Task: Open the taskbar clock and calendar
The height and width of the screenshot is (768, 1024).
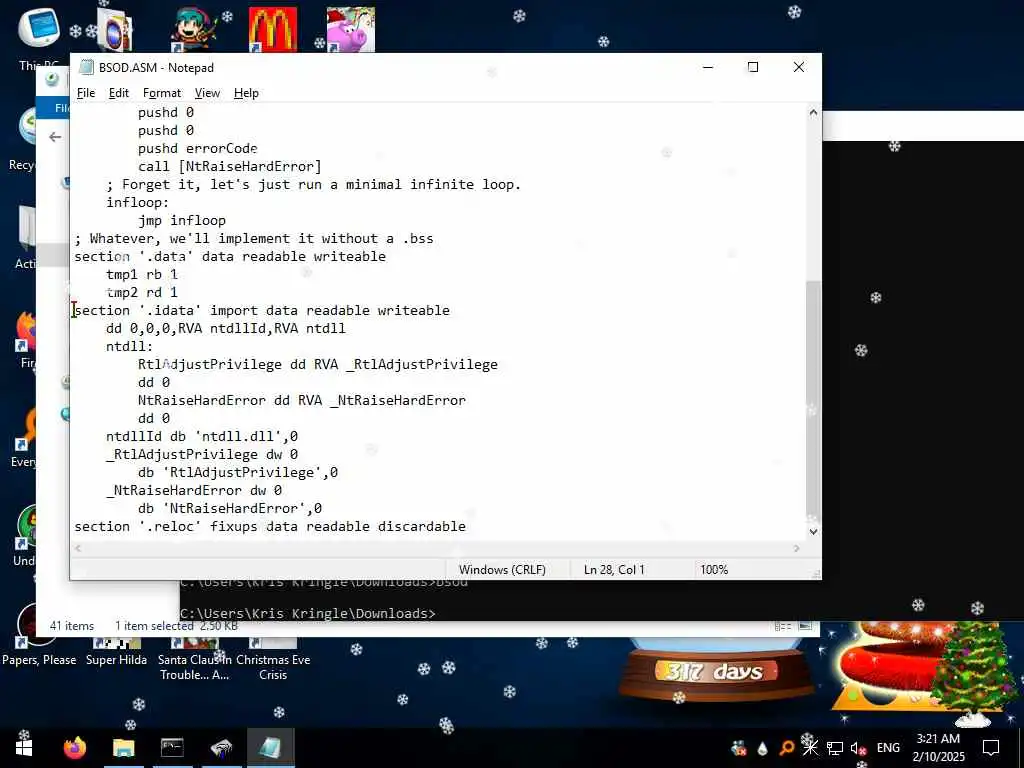Action: [x=938, y=748]
